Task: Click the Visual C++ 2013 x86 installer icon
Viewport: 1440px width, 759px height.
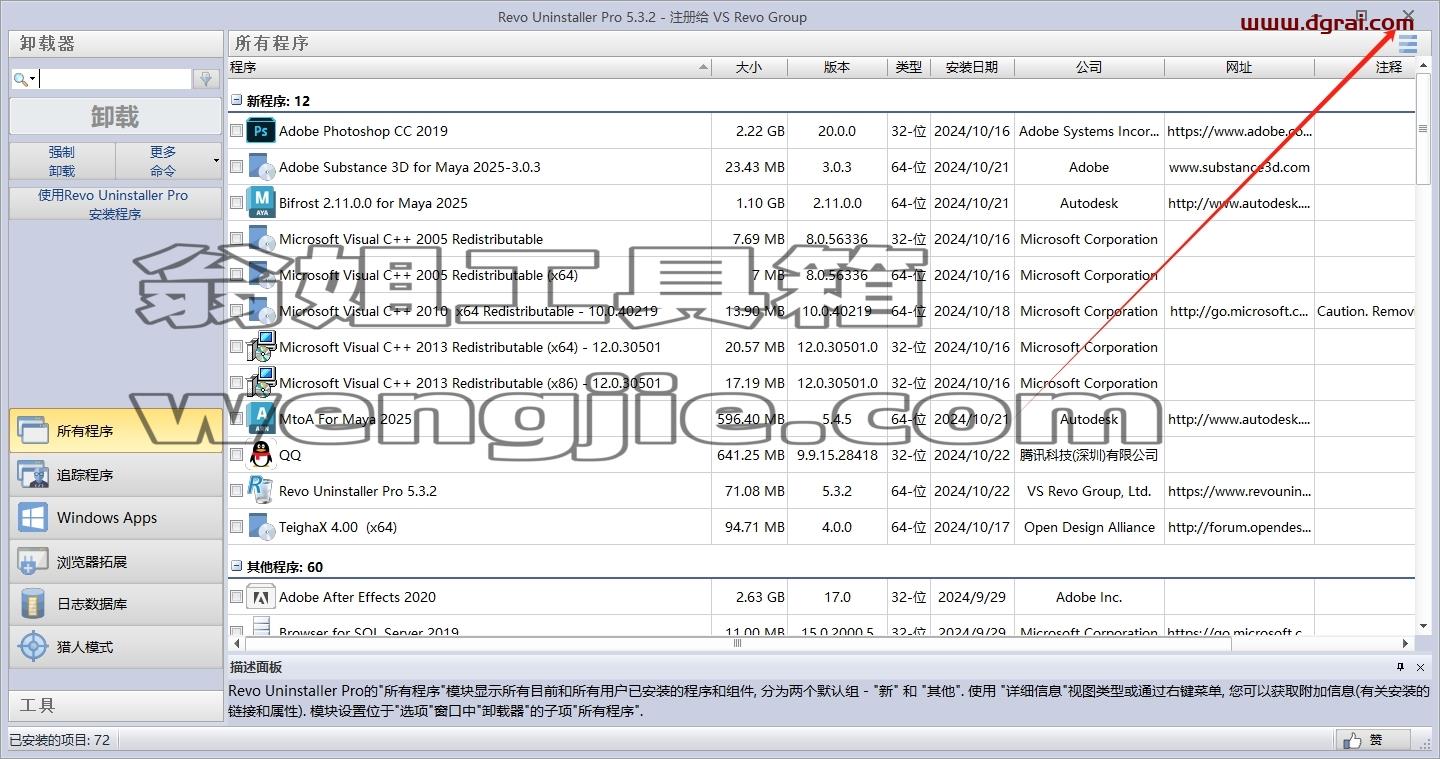Action: (x=261, y=383)
